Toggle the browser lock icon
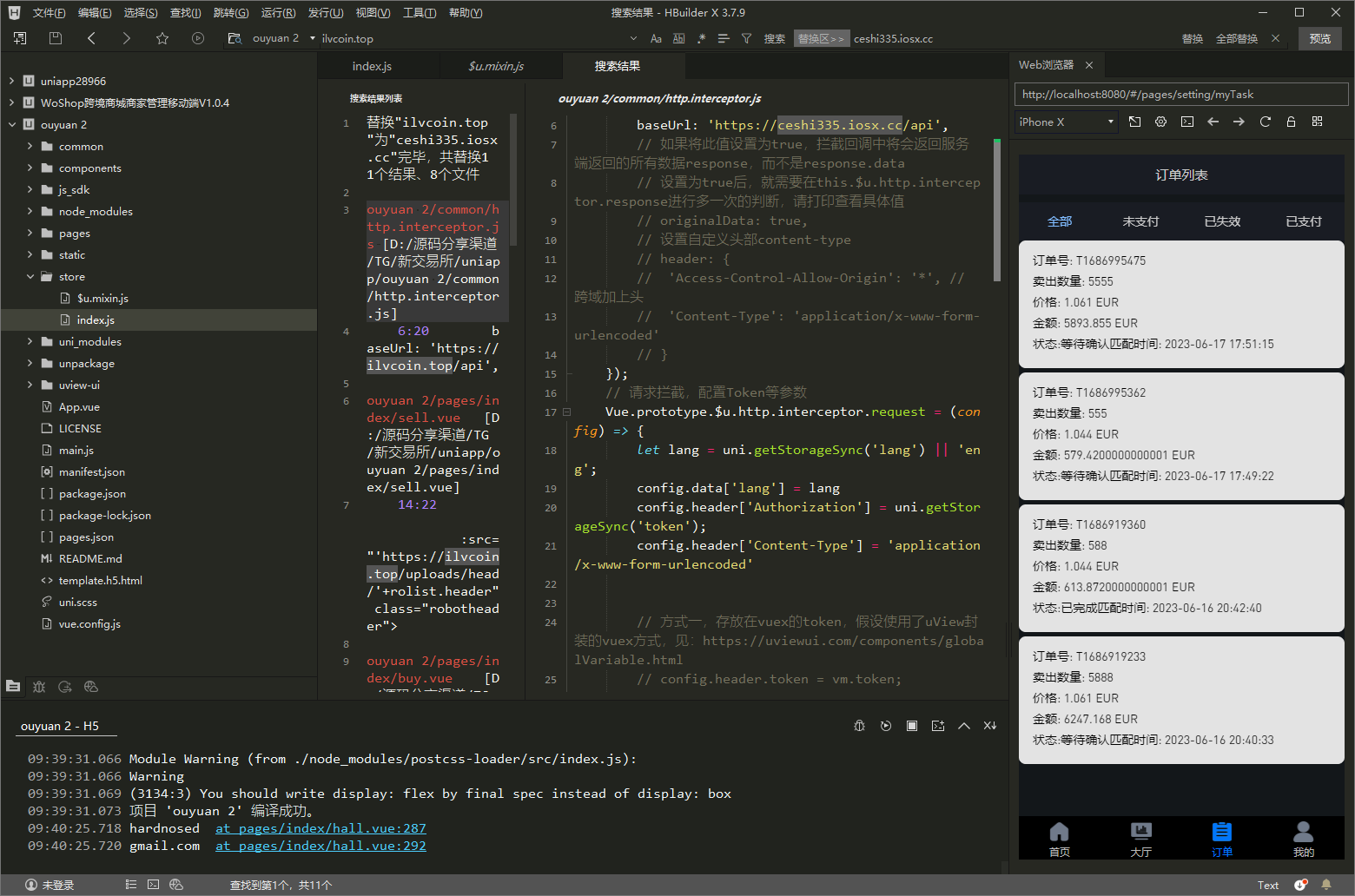This screenshot has height=896, width=1355. click(1291, 122)
